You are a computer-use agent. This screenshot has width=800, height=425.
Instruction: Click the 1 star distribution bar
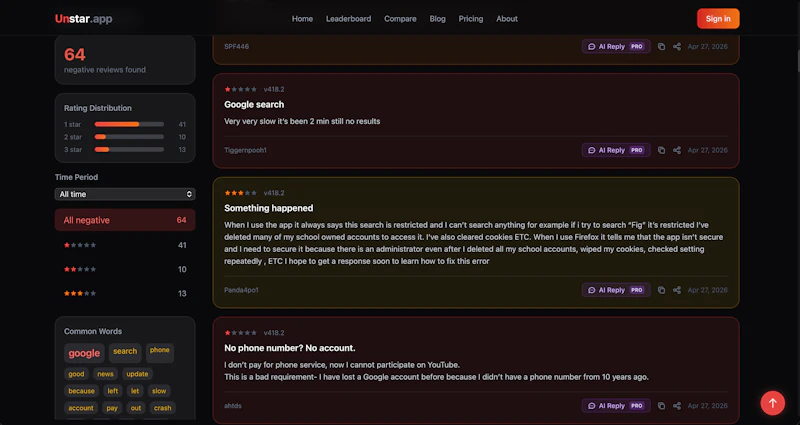click(129, 124)
